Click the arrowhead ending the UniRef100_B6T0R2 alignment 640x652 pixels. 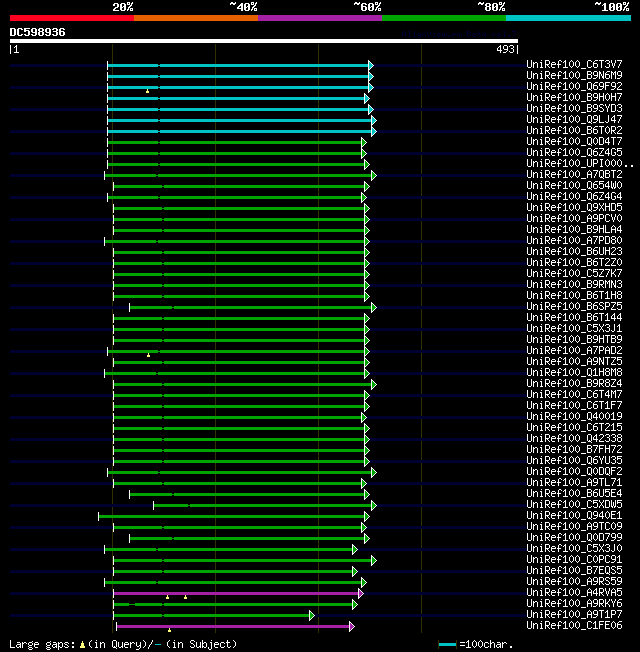(x=374, y=131)
